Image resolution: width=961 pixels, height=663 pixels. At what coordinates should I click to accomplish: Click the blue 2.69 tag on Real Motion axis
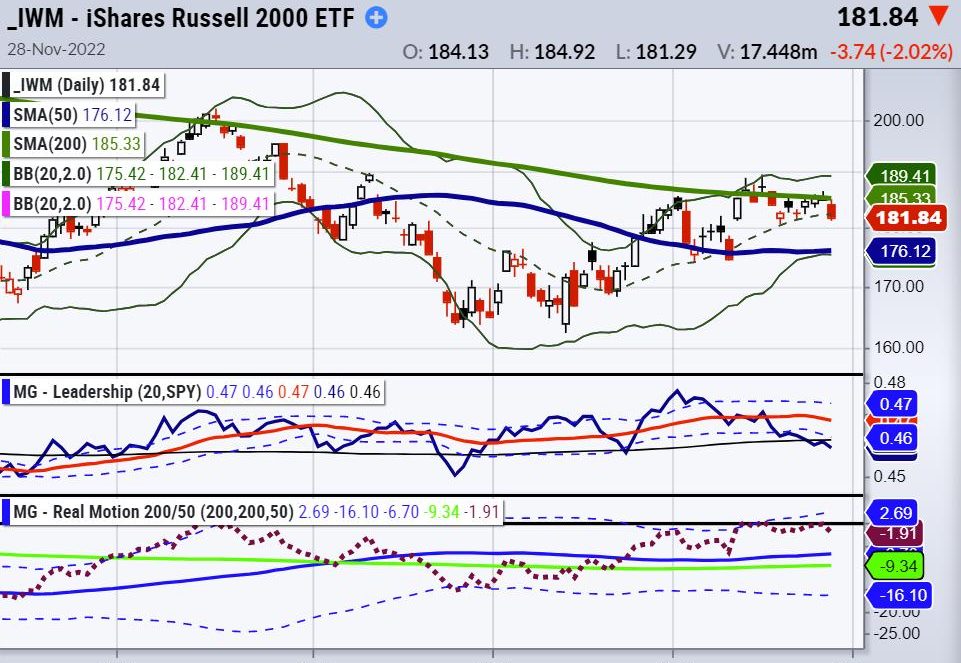click(x=892, y=513)
